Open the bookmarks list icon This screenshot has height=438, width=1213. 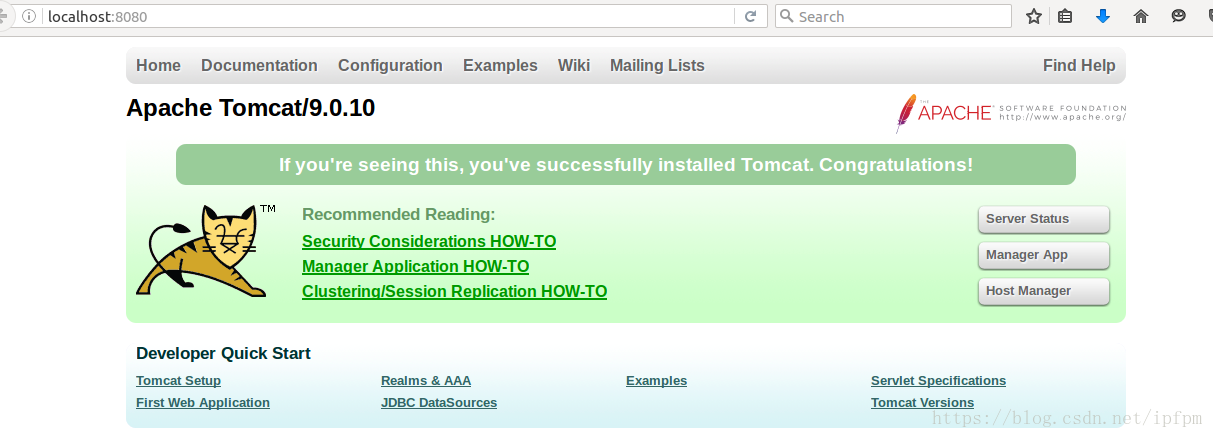[x=1065, y=16]
